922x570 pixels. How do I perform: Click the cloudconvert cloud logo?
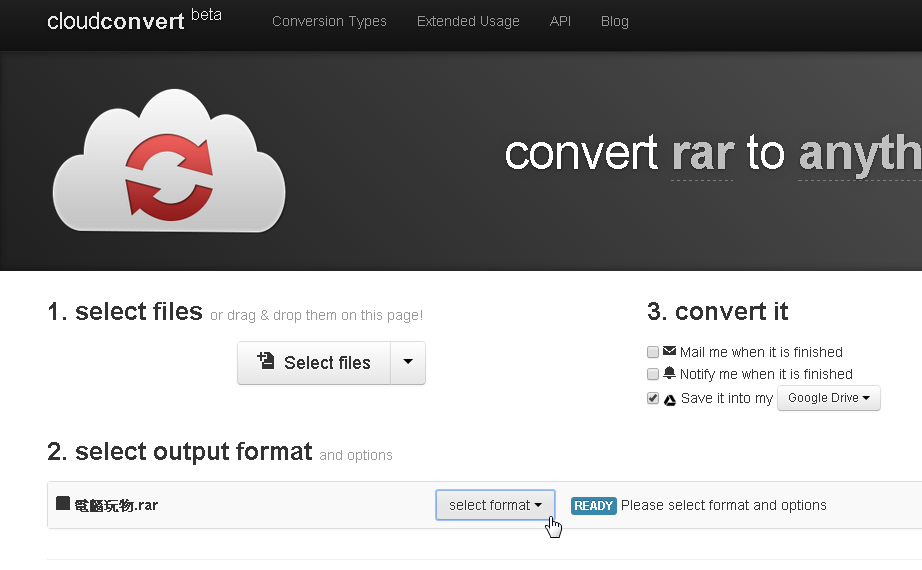click(169, 161)
